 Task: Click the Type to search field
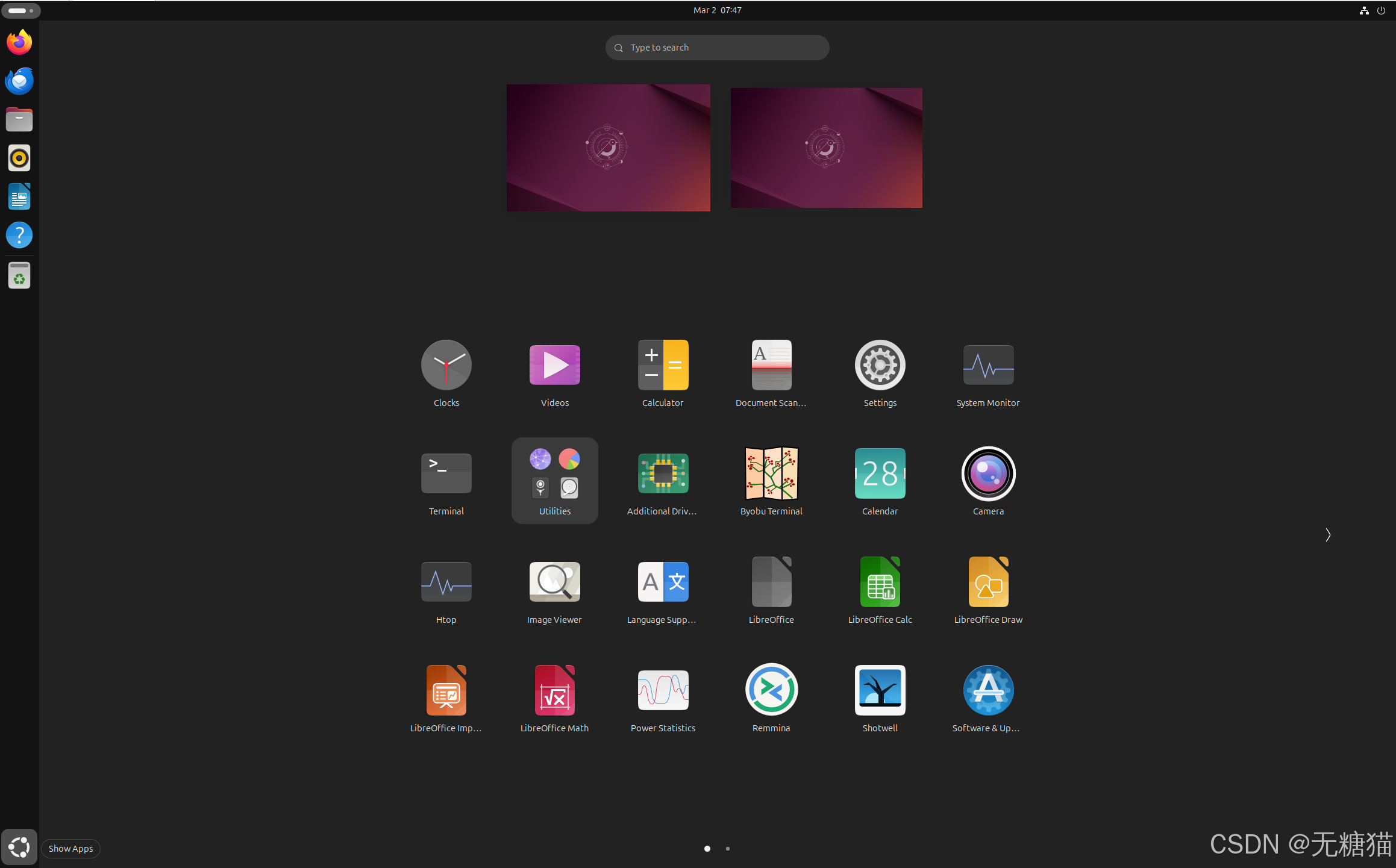(717, 48)
